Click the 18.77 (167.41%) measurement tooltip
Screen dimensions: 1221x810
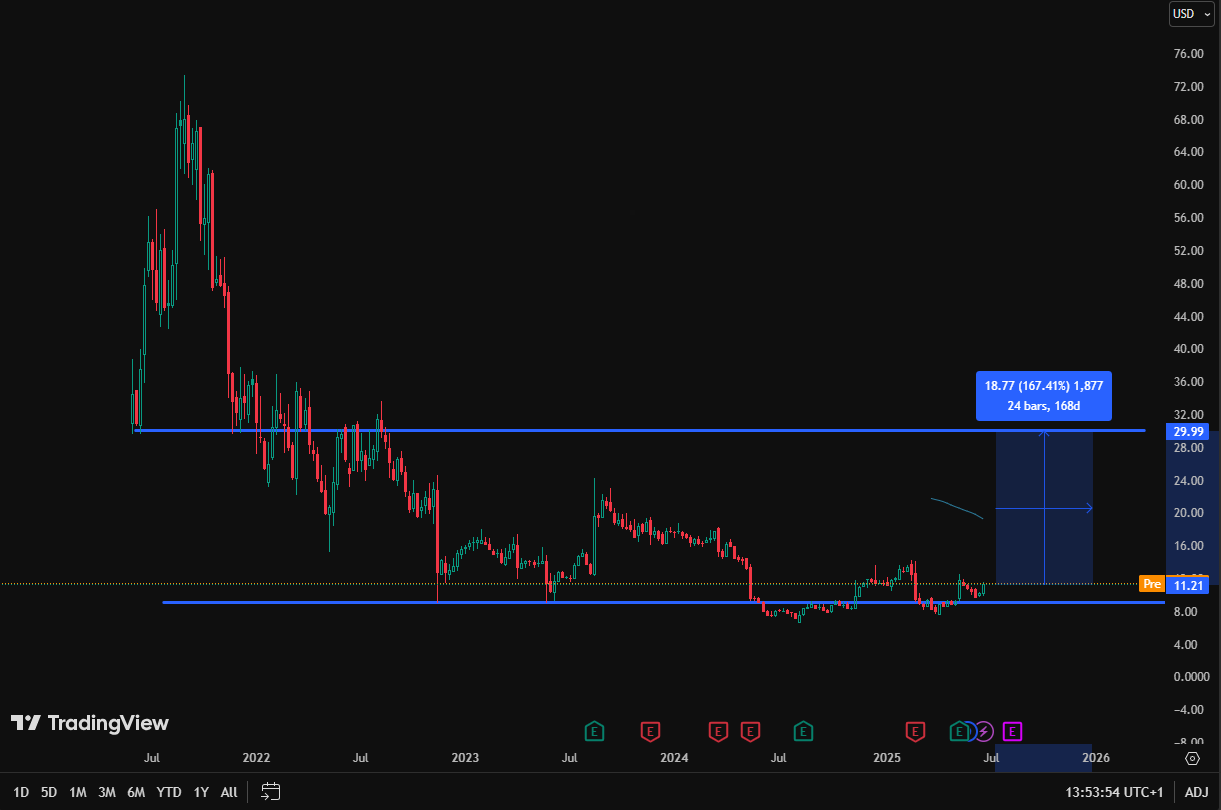pyautogui.click(x=1044, y=396)
